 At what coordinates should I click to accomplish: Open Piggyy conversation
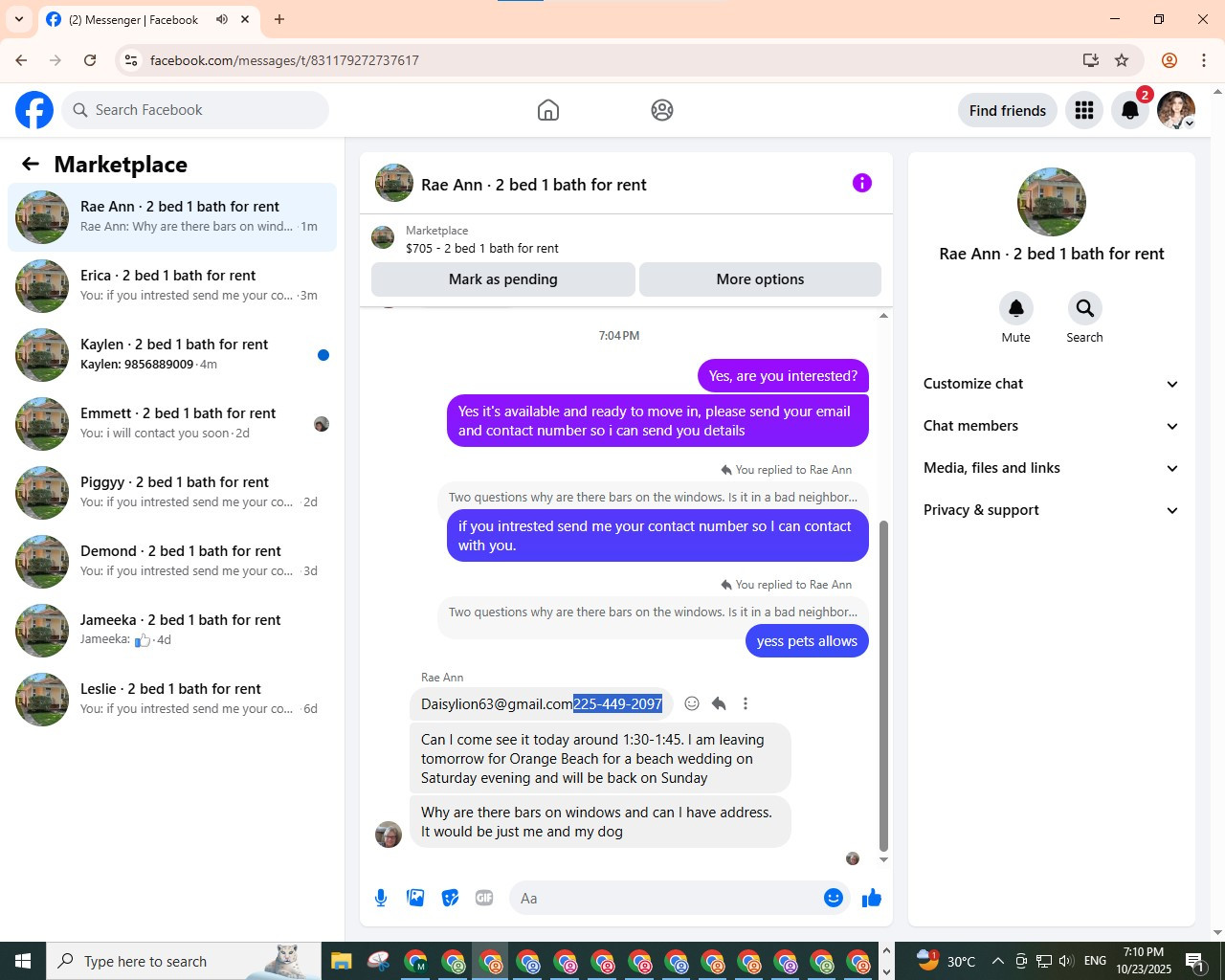click(x=172, y=493)
